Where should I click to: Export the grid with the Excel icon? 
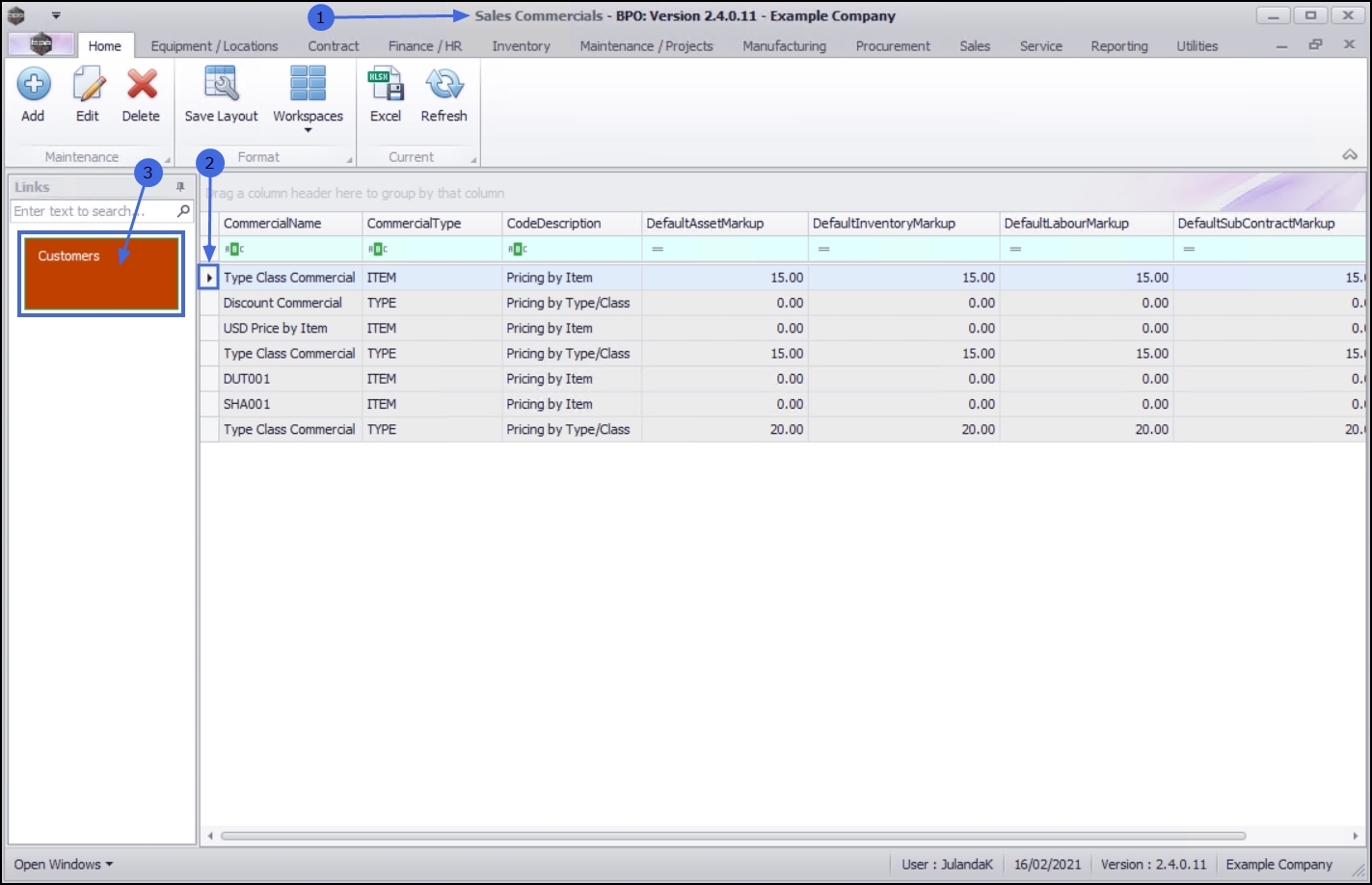click(x=386, y=86)
